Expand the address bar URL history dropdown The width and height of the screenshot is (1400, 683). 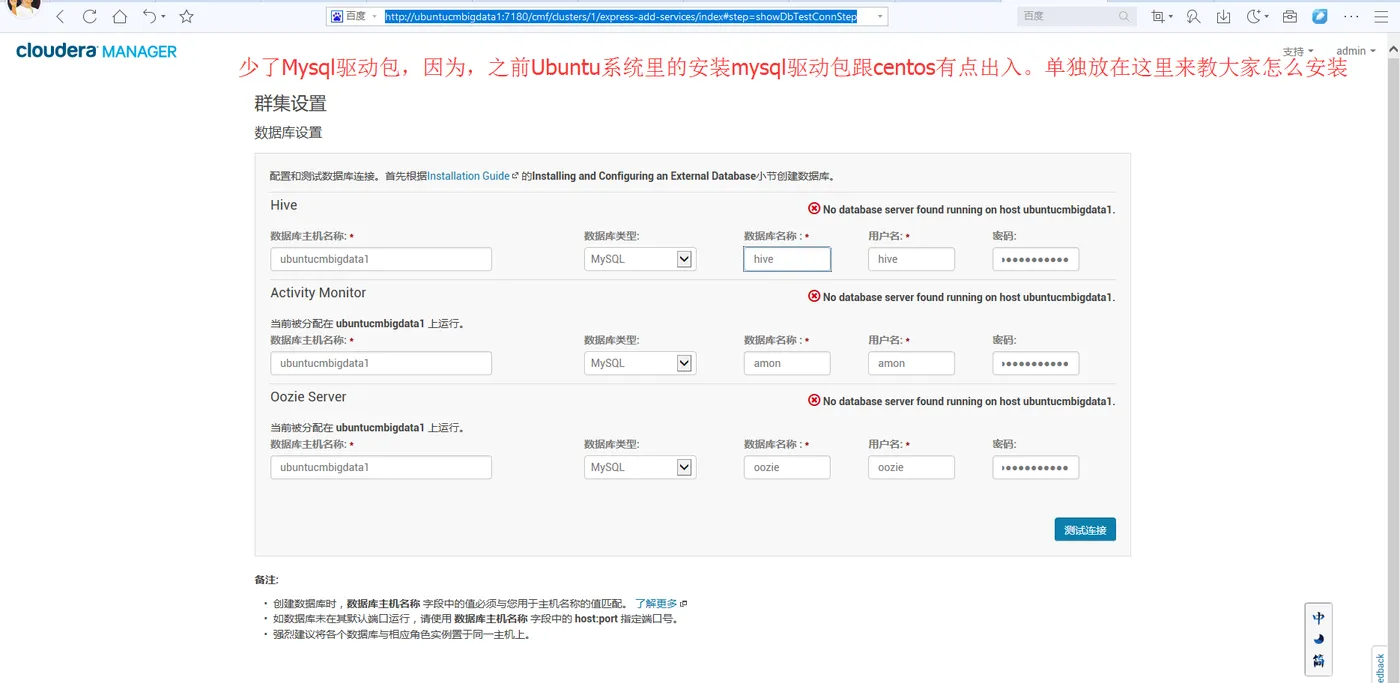coord(879,17)
